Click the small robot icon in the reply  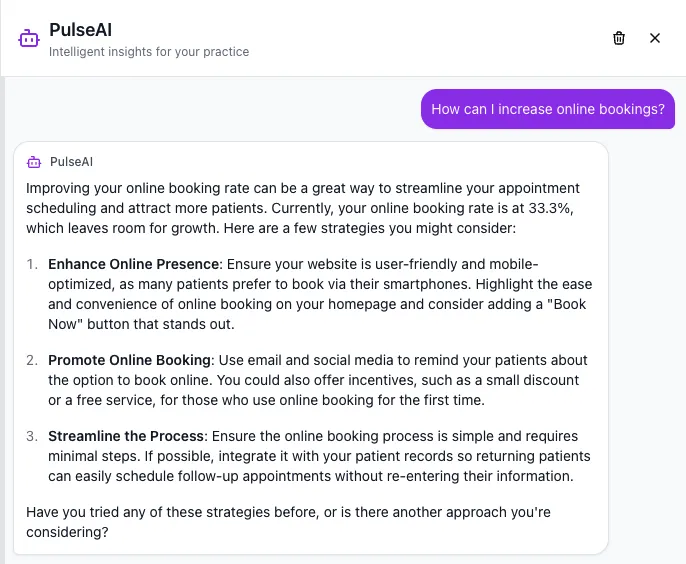coord(34,162)
